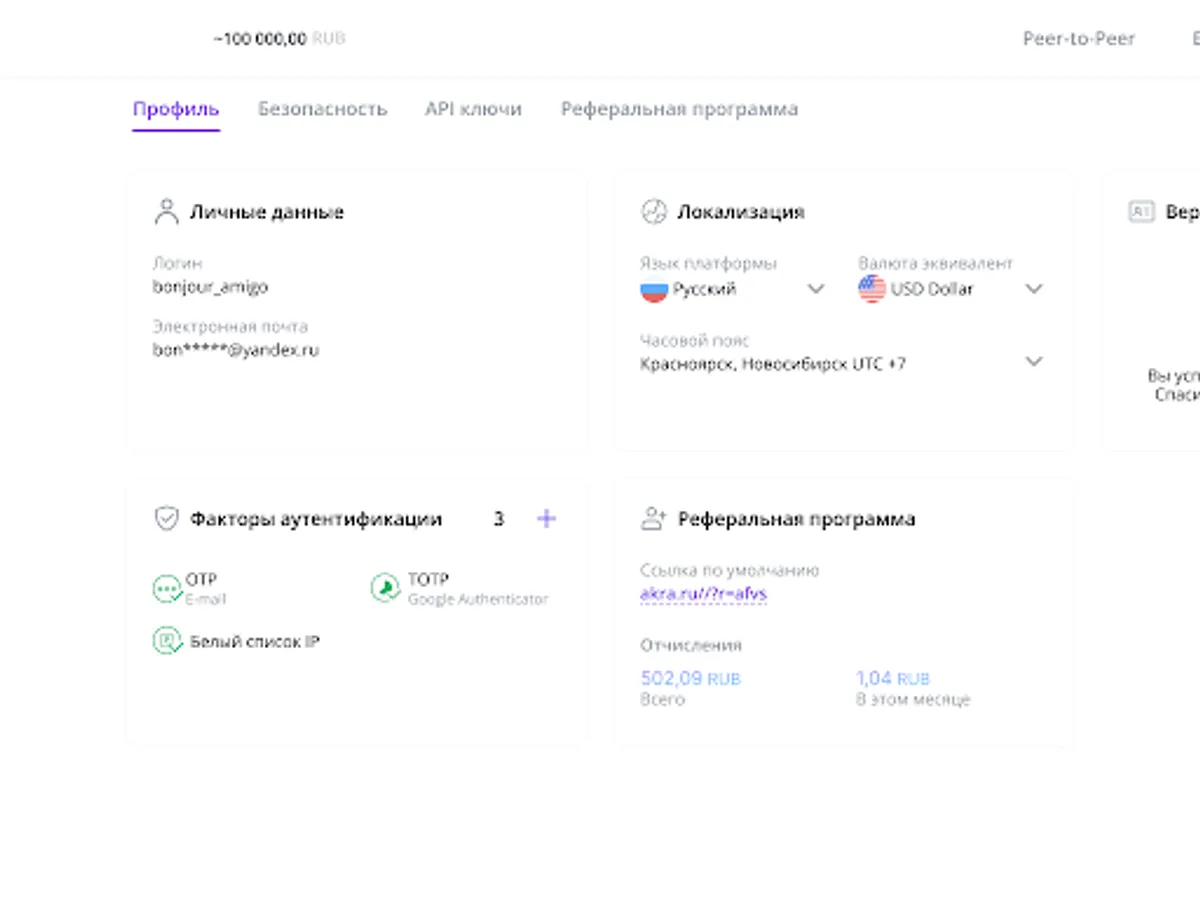Expand the Часовой пояс dropdown
Screen dimensions: 1200x900
pos(1034,362)
